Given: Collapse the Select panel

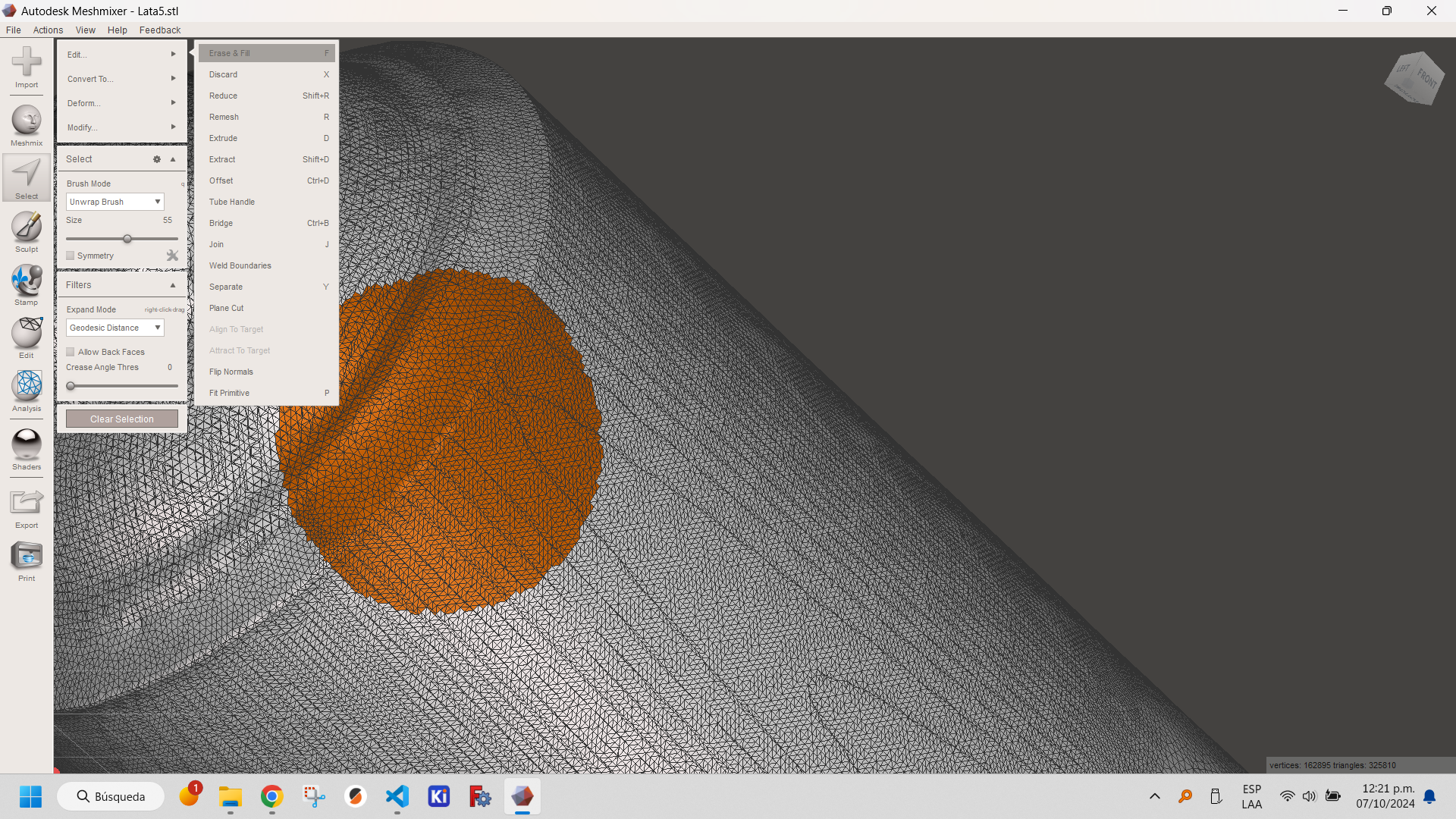Looking at the screenshot, I should [x=173, y=159].
